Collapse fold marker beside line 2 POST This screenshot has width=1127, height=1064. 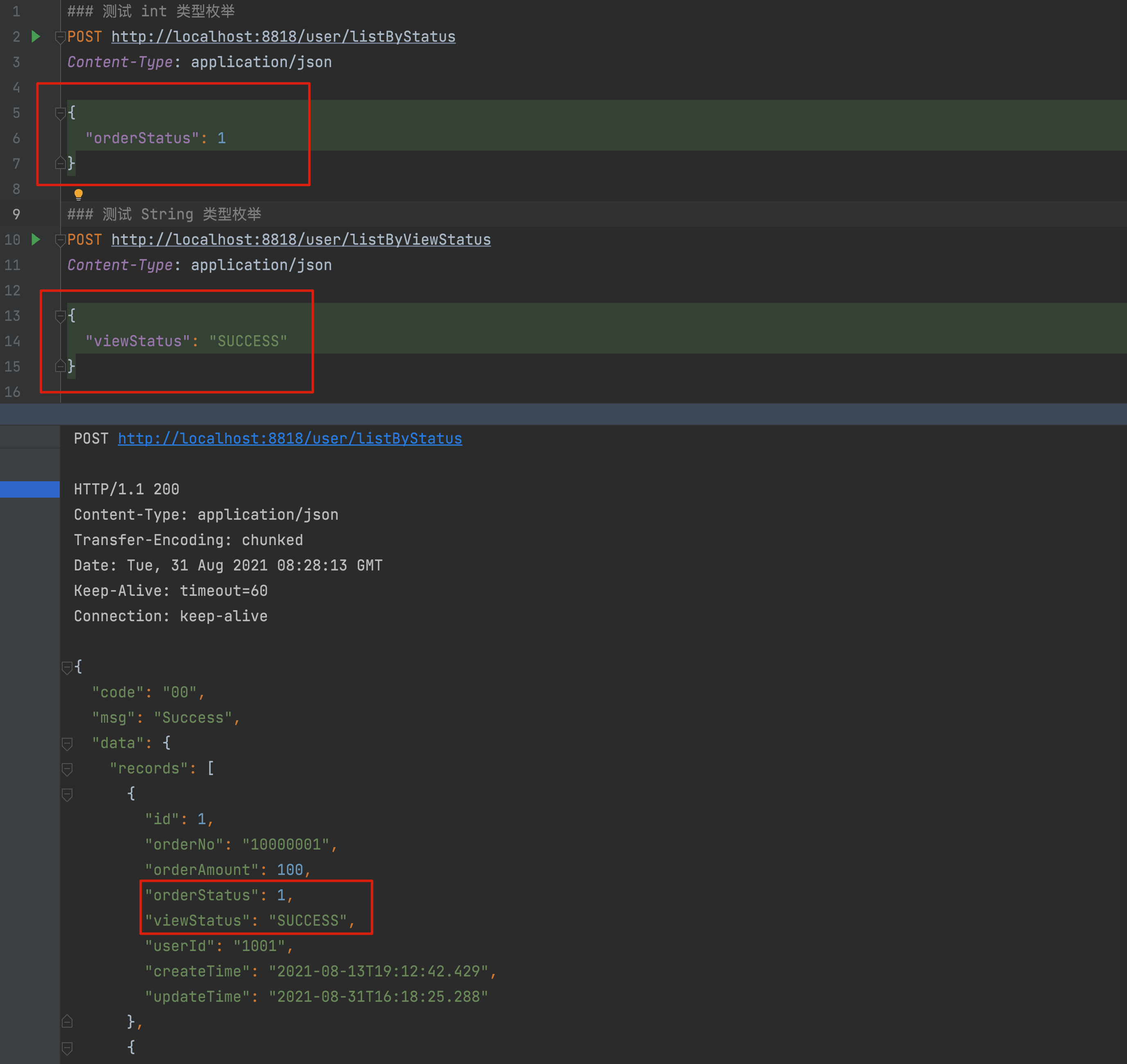tap(60, 37)
